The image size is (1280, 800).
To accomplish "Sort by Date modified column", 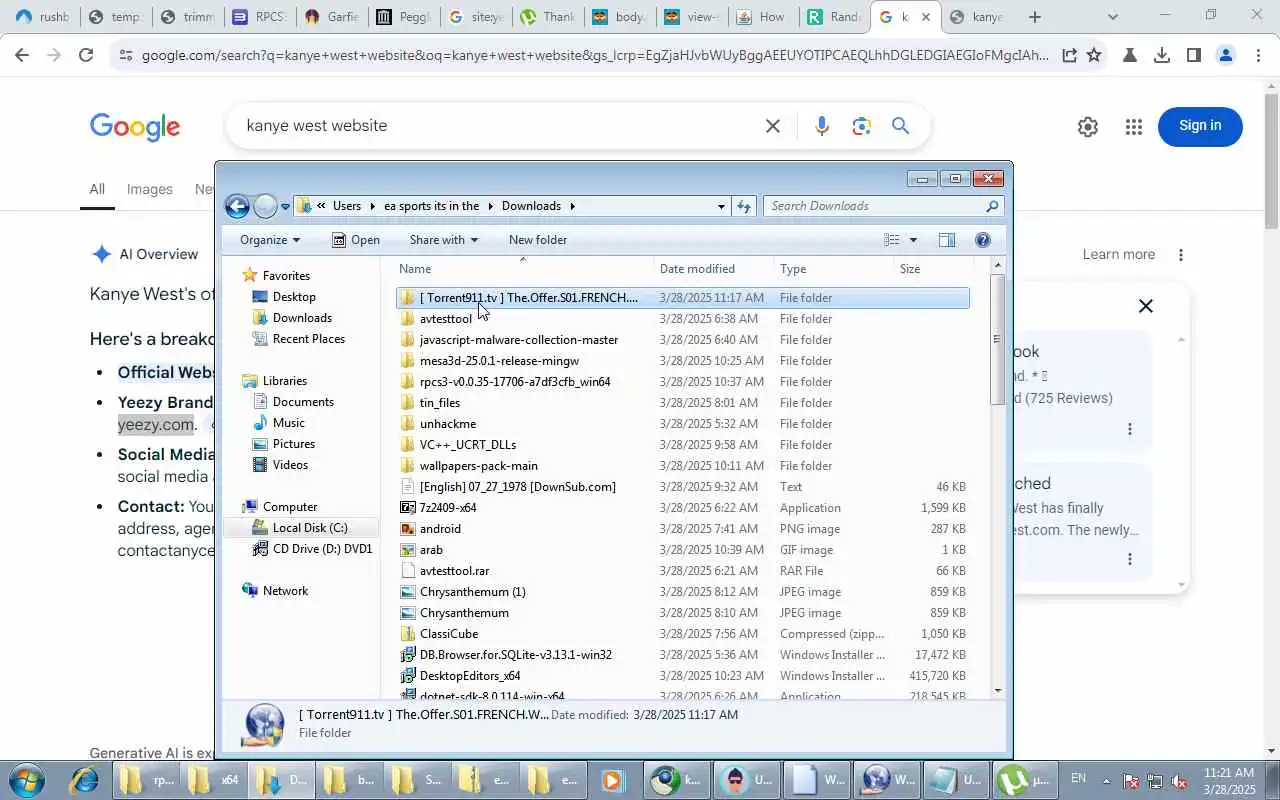I will (714, 269).
